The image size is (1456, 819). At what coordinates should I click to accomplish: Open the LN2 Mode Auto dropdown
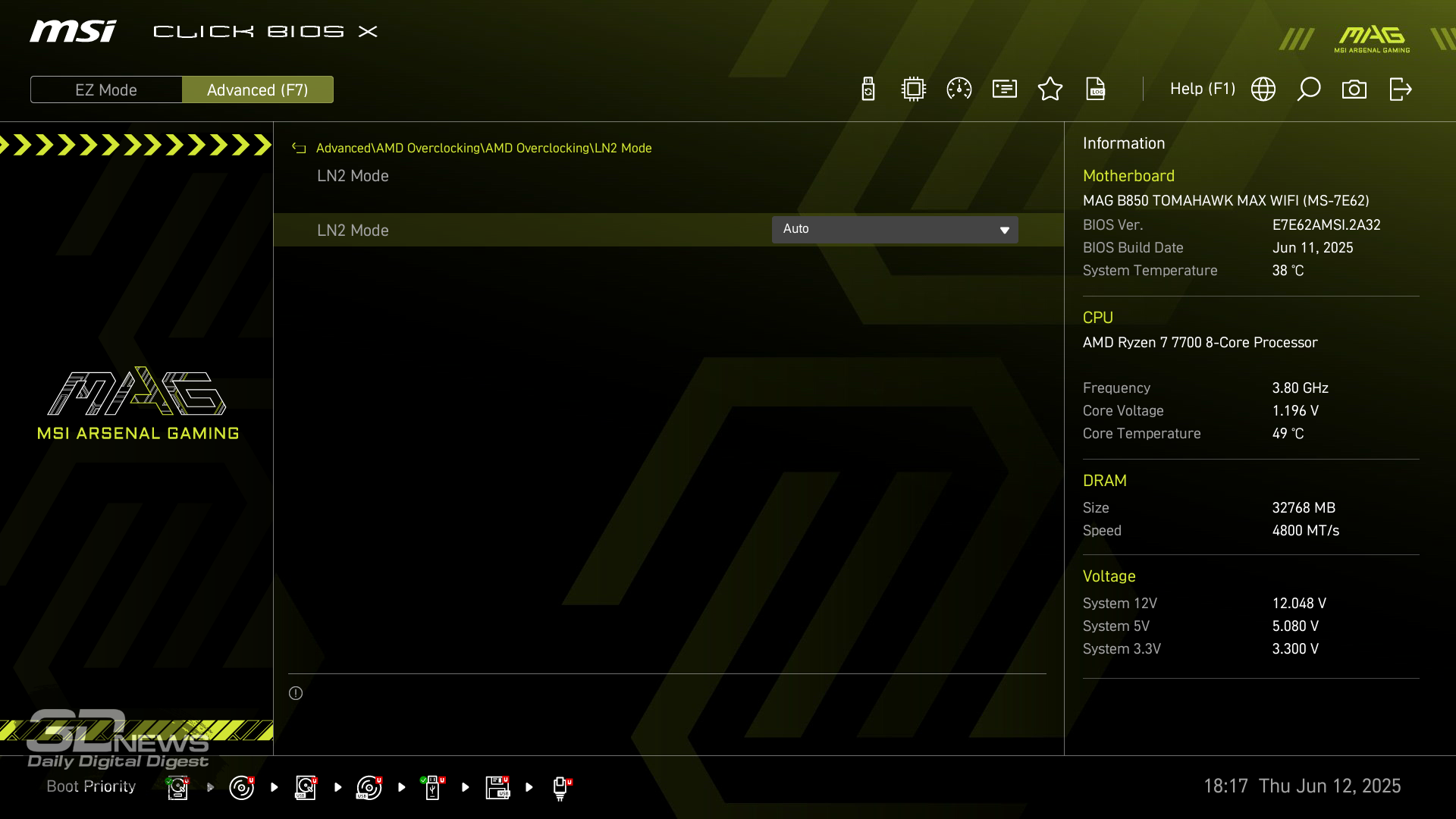click(x=895, y=230)
